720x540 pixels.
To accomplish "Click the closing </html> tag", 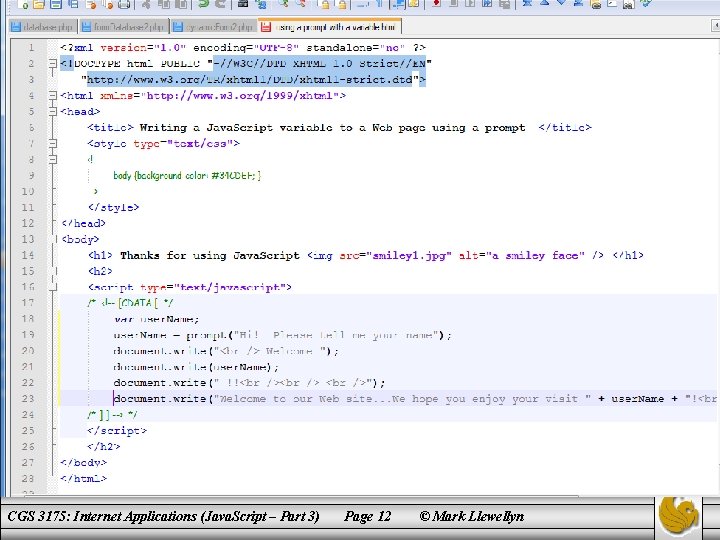I will [84, 478].
